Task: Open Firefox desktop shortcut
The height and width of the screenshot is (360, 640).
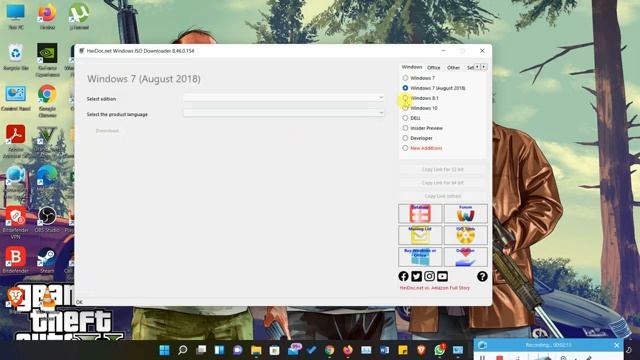Action: click(x=47, y=17)
